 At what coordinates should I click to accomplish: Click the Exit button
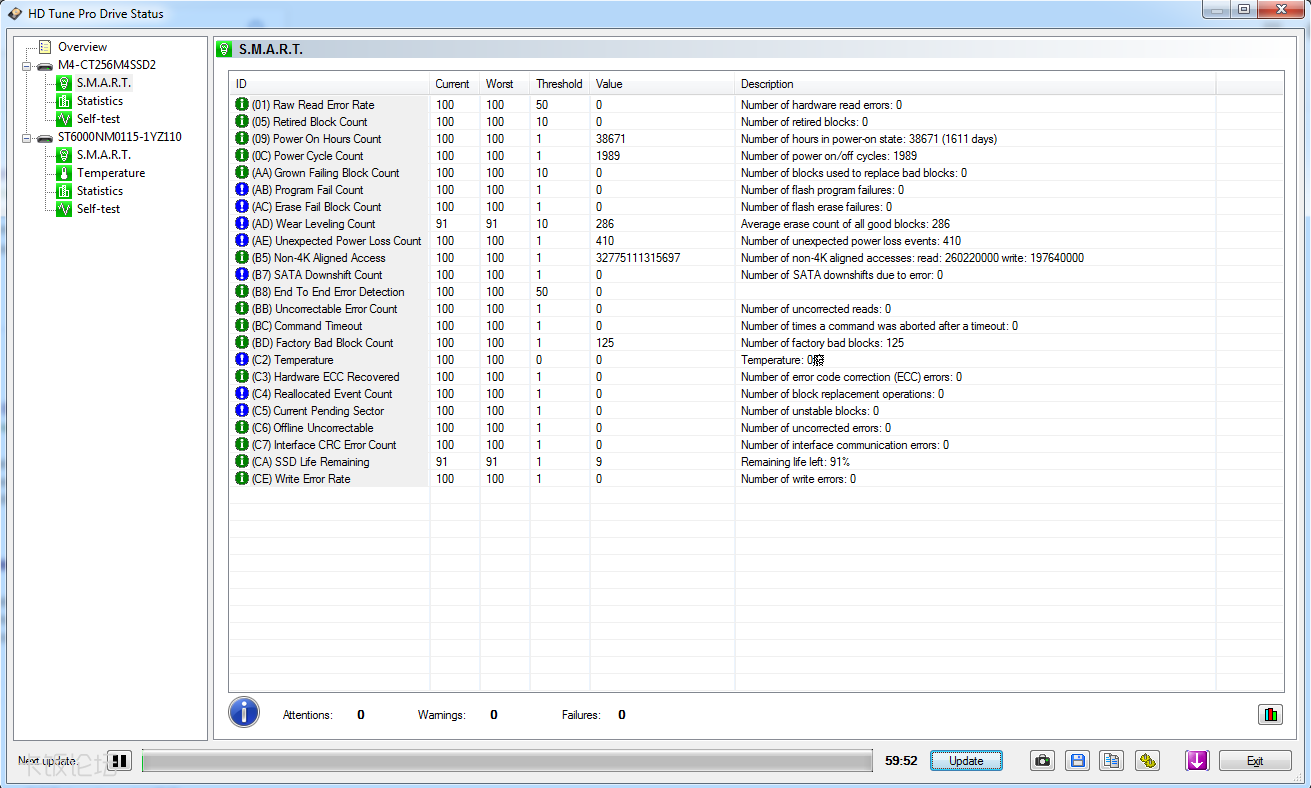click(1255, 761)
